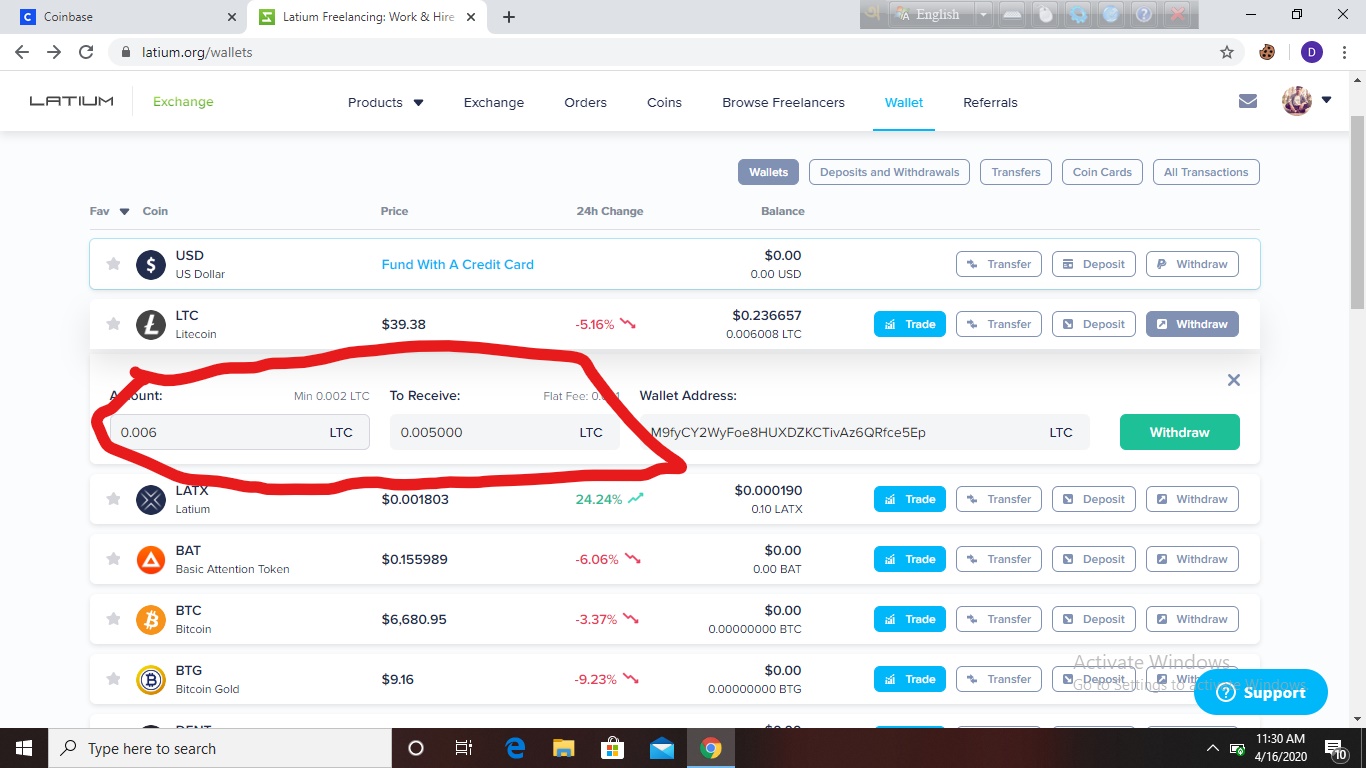
Task: Go back to the previous page
Action: click(x=22, y=52)
